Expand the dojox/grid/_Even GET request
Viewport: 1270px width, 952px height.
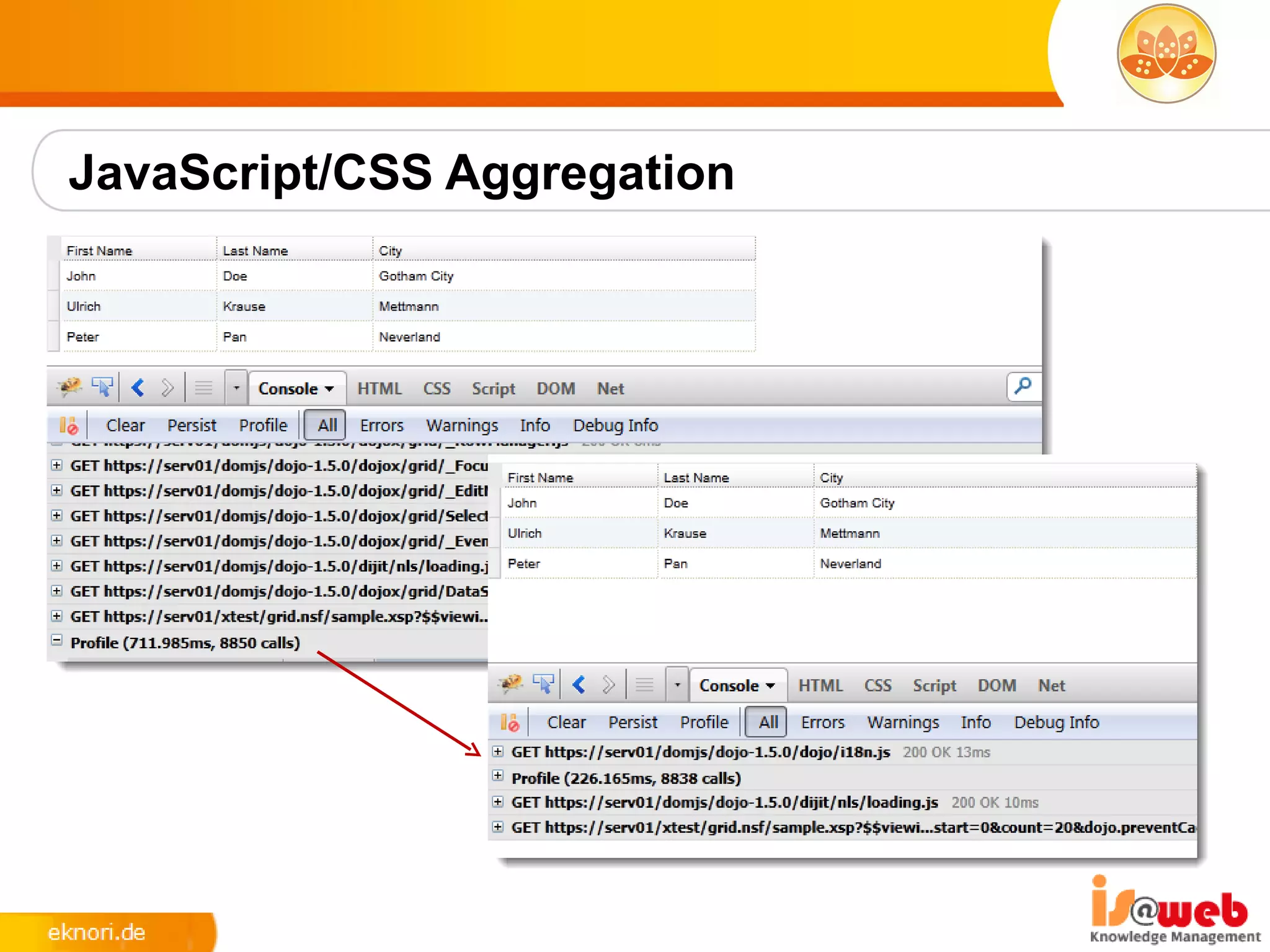click(x=56, y=540)
